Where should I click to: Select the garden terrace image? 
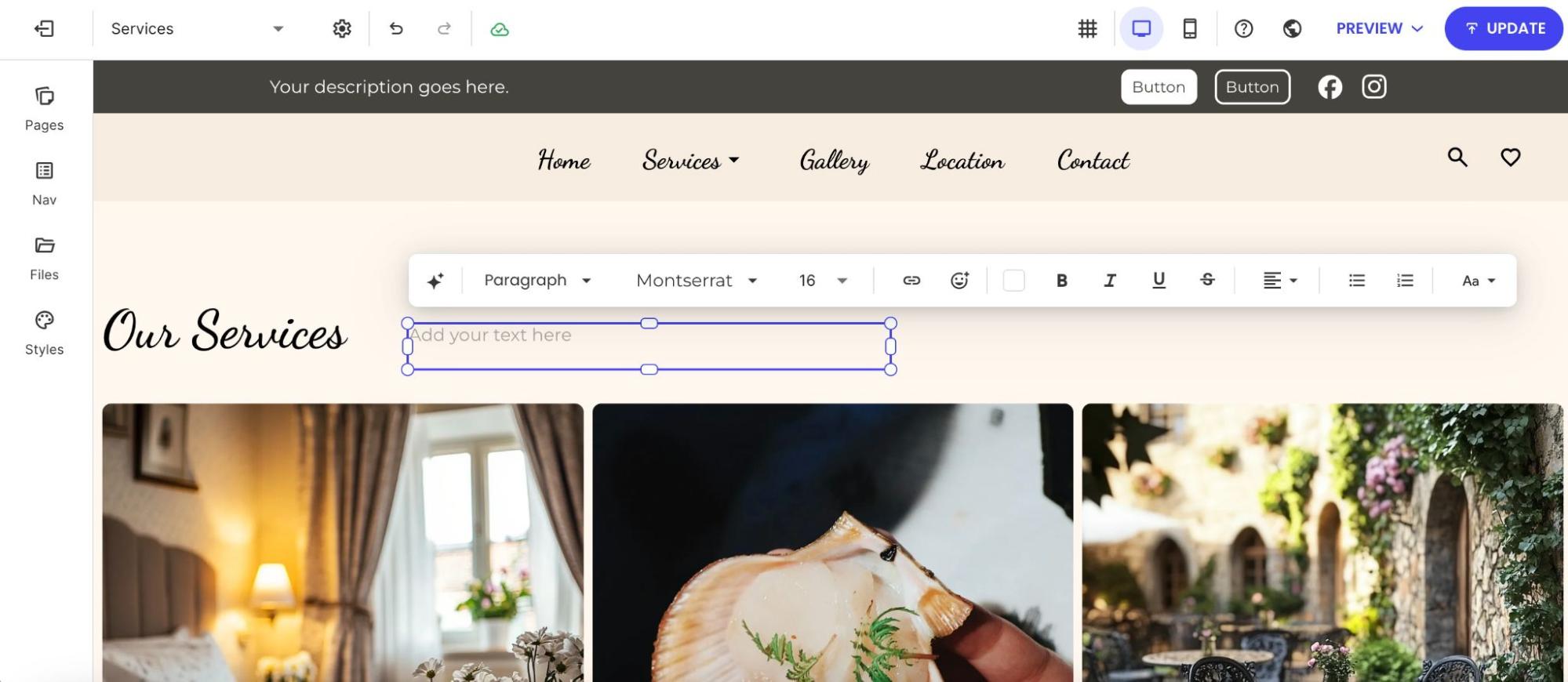pos(1322,542)
